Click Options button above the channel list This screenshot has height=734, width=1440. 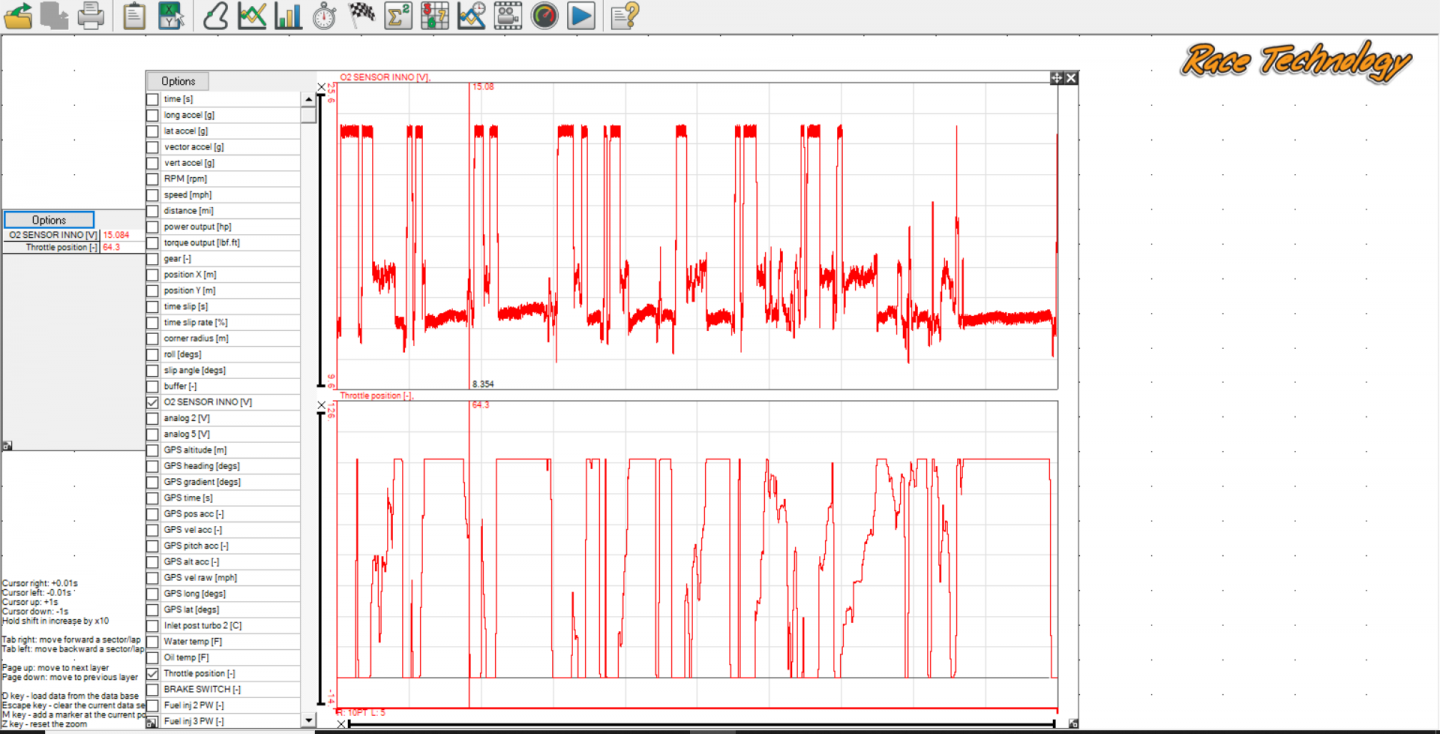click(x=178, y=81)
